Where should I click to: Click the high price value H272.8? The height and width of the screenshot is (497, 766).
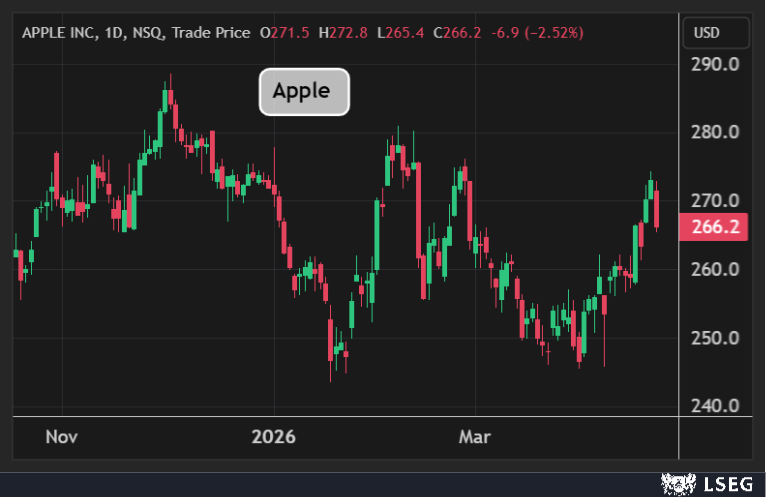[341, 33]
